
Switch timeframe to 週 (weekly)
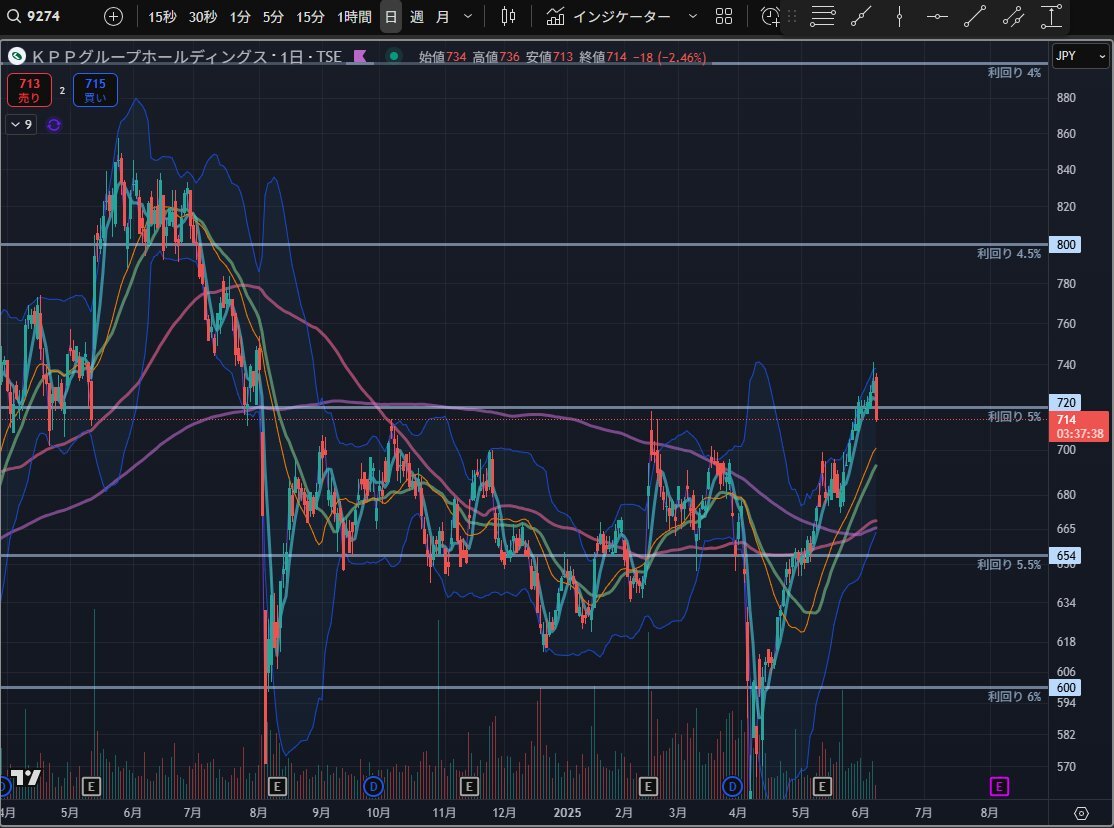coord(417,16)
